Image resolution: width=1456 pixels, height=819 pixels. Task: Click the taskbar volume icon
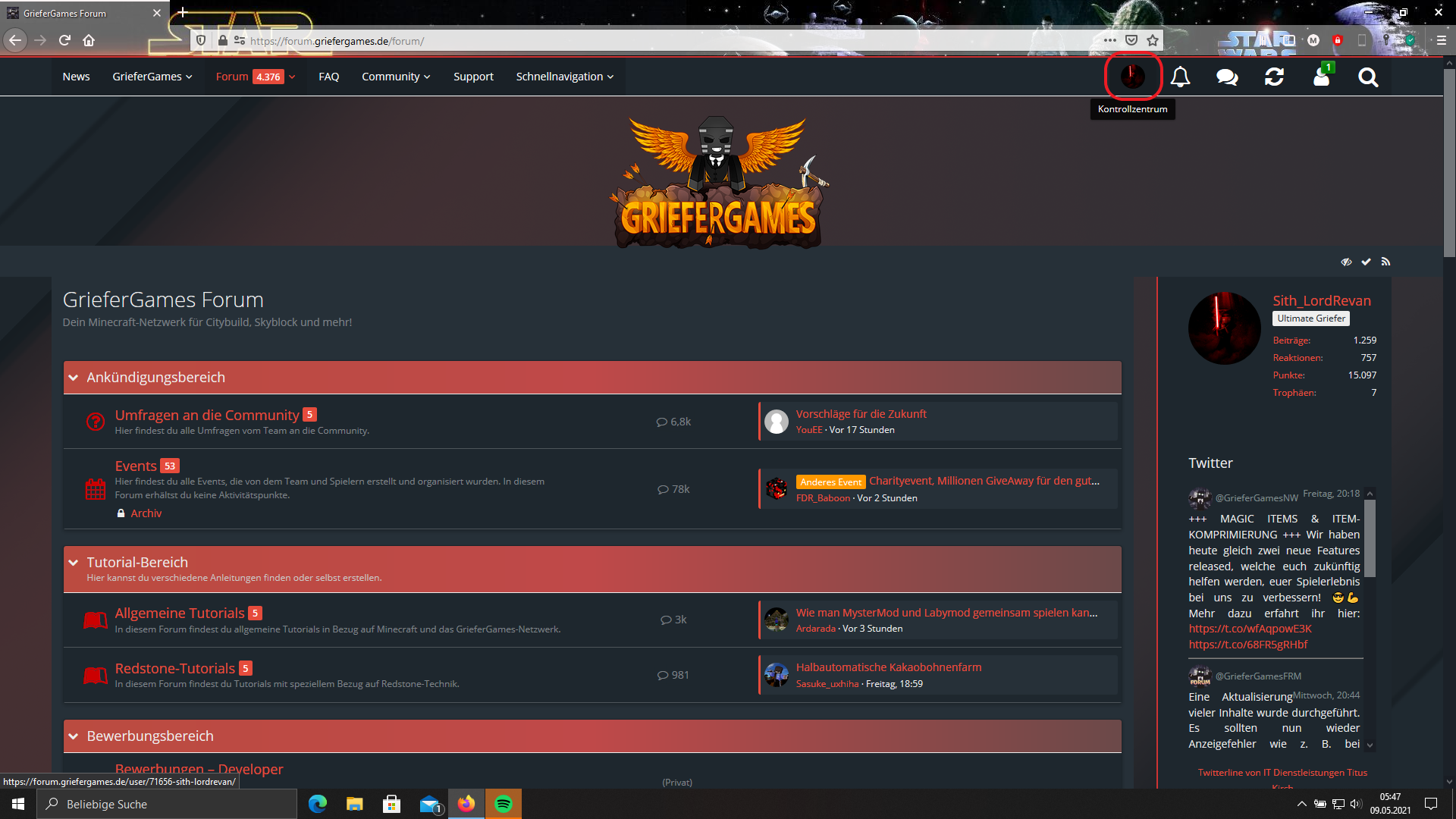coord(1356,804)
